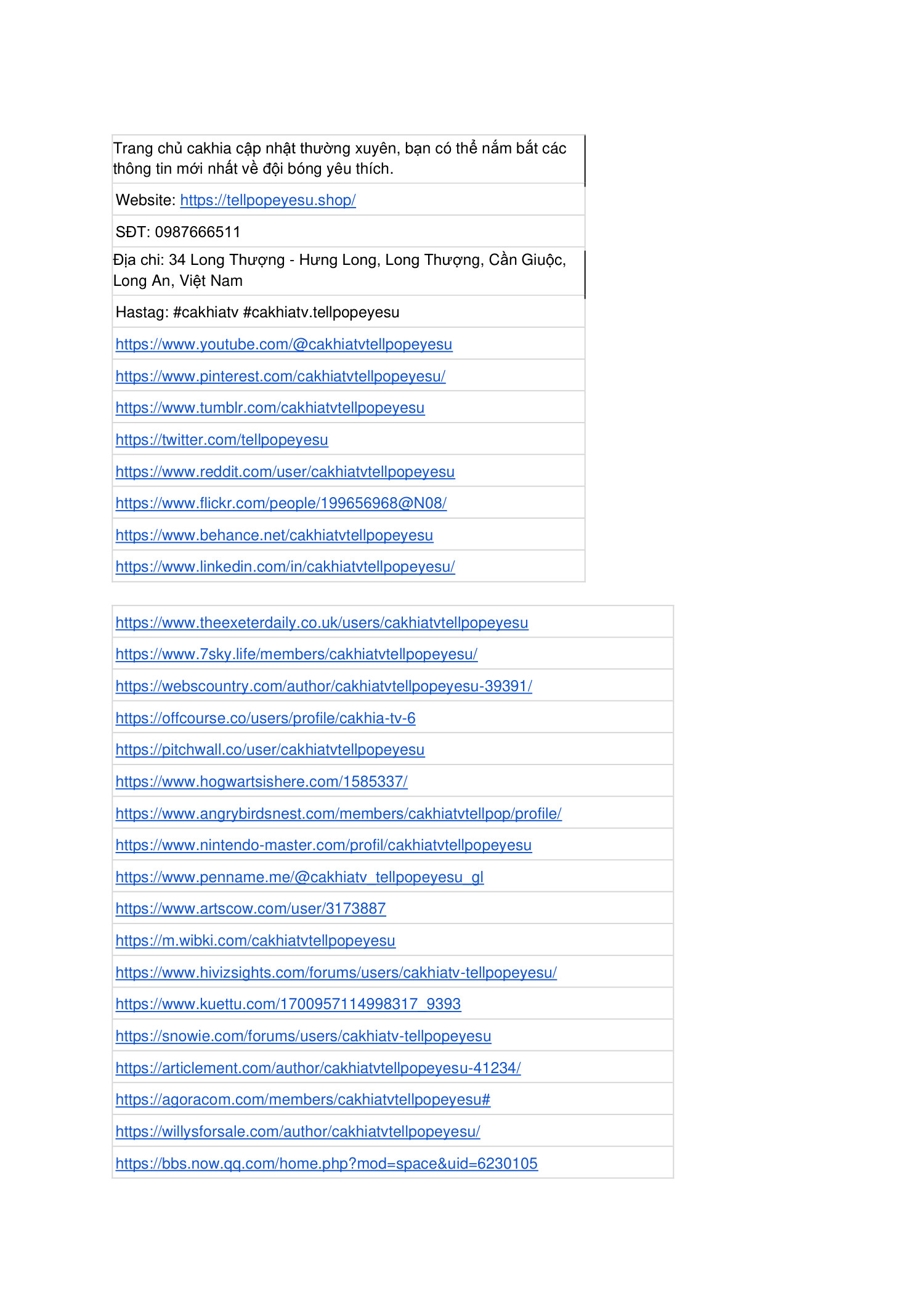Open the pitchwall.co user link
Viewport: 924px width, 1306px height.
point(270,750)
